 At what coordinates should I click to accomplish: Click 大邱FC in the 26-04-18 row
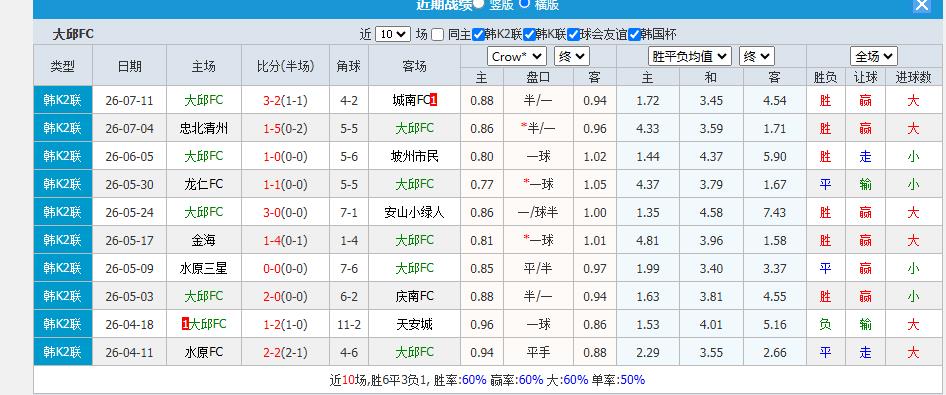tap(208, 324)
